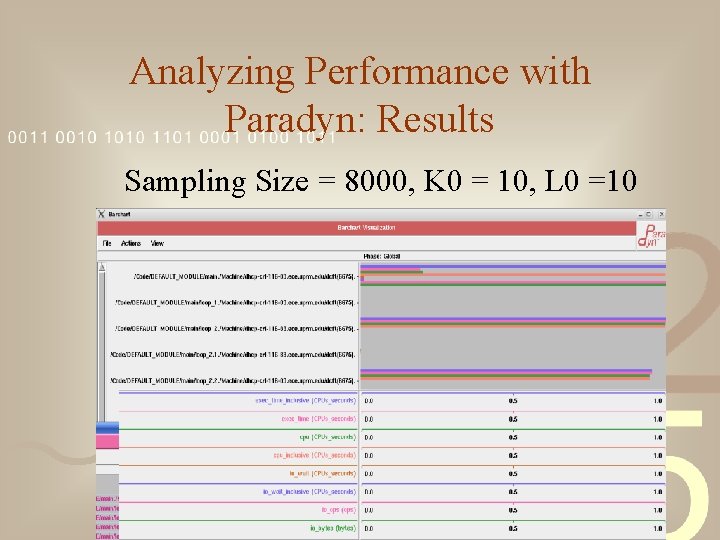Open the View menu
Viewport: 720px width, 540px height.
tap(157, 243)
